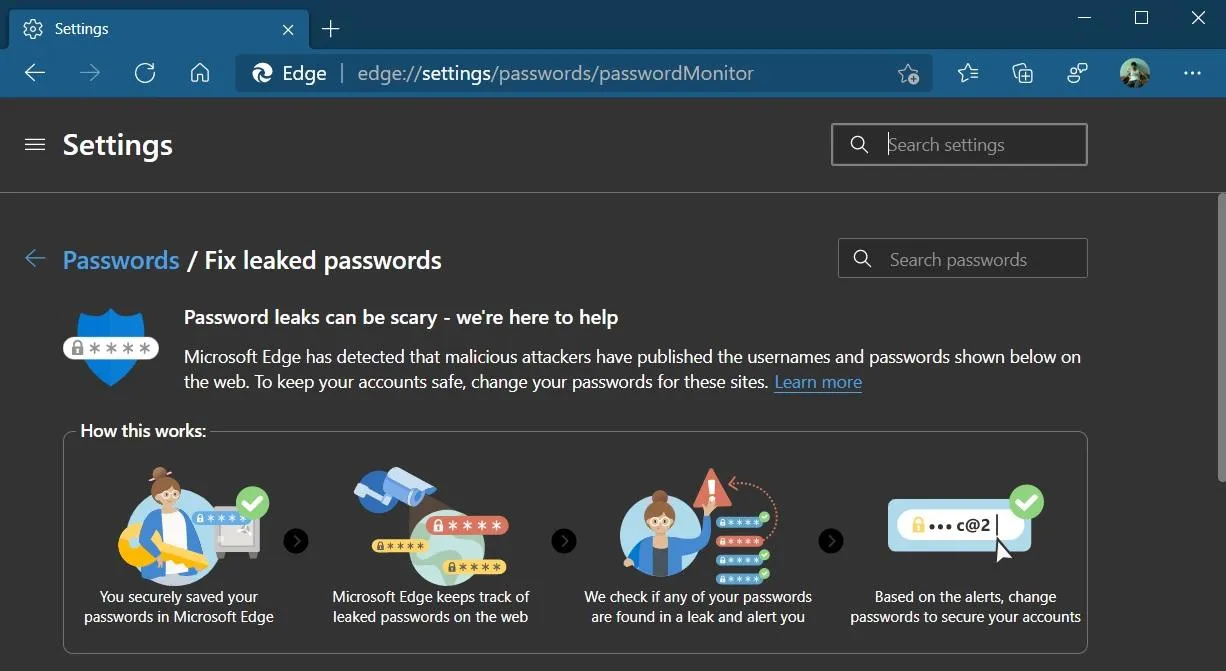Click the back navigation arrow
1226x671 pixels.
[x=34, y=72]
